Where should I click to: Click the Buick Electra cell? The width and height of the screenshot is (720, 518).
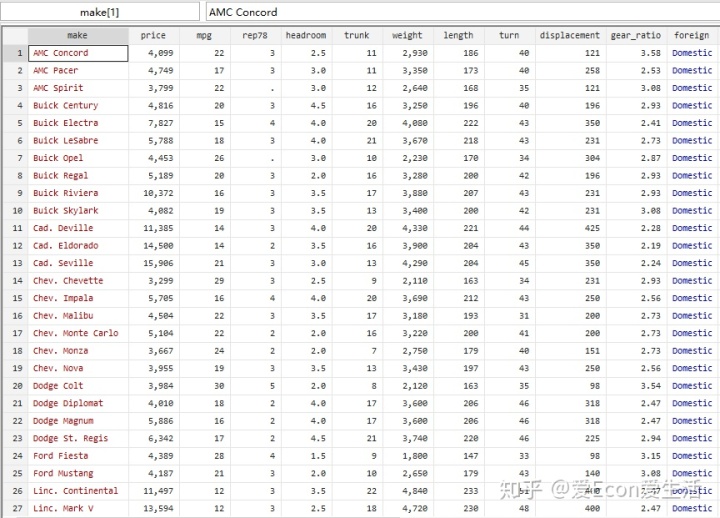click(x=78, y=123)
